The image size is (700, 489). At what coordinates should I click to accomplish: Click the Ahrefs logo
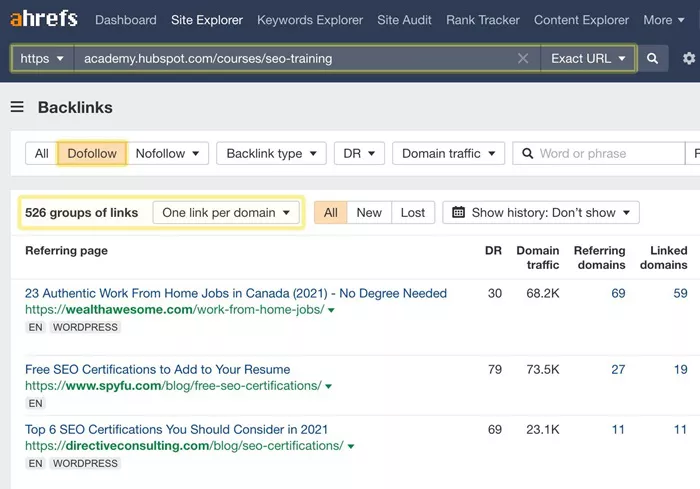tap(44, 19)
